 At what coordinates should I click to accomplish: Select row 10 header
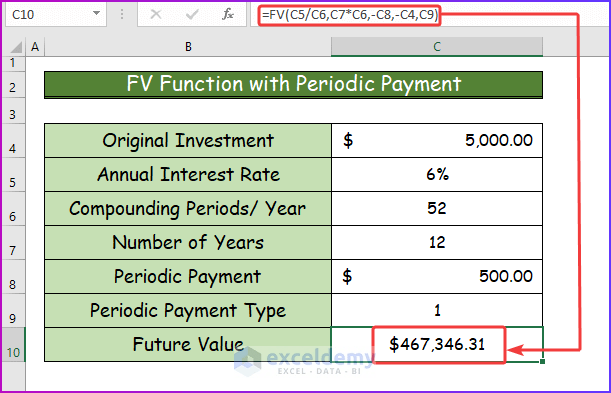(13, 345)
